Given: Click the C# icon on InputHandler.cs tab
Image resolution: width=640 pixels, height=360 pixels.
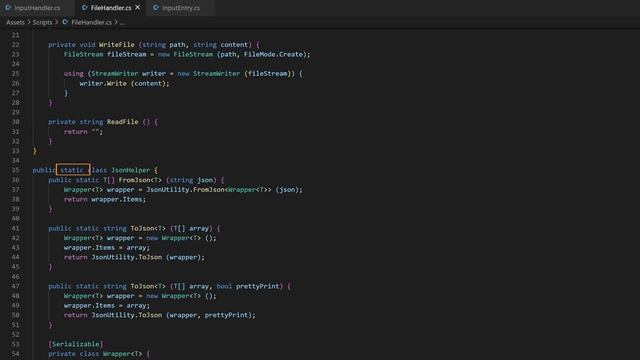Looking at the screenshot, I should point(8,8).
